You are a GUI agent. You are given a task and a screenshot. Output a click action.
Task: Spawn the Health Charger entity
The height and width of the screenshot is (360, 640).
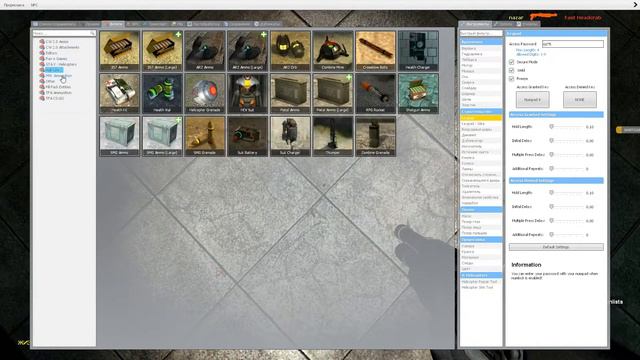[418, 51]
